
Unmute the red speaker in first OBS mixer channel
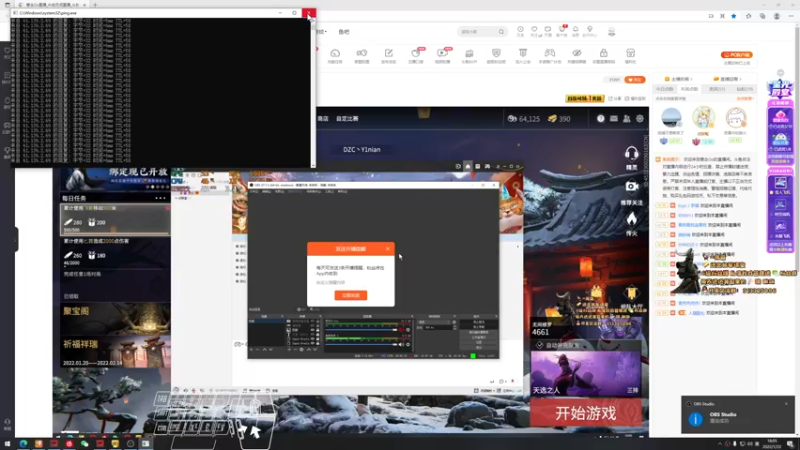[x=401, y=330]
